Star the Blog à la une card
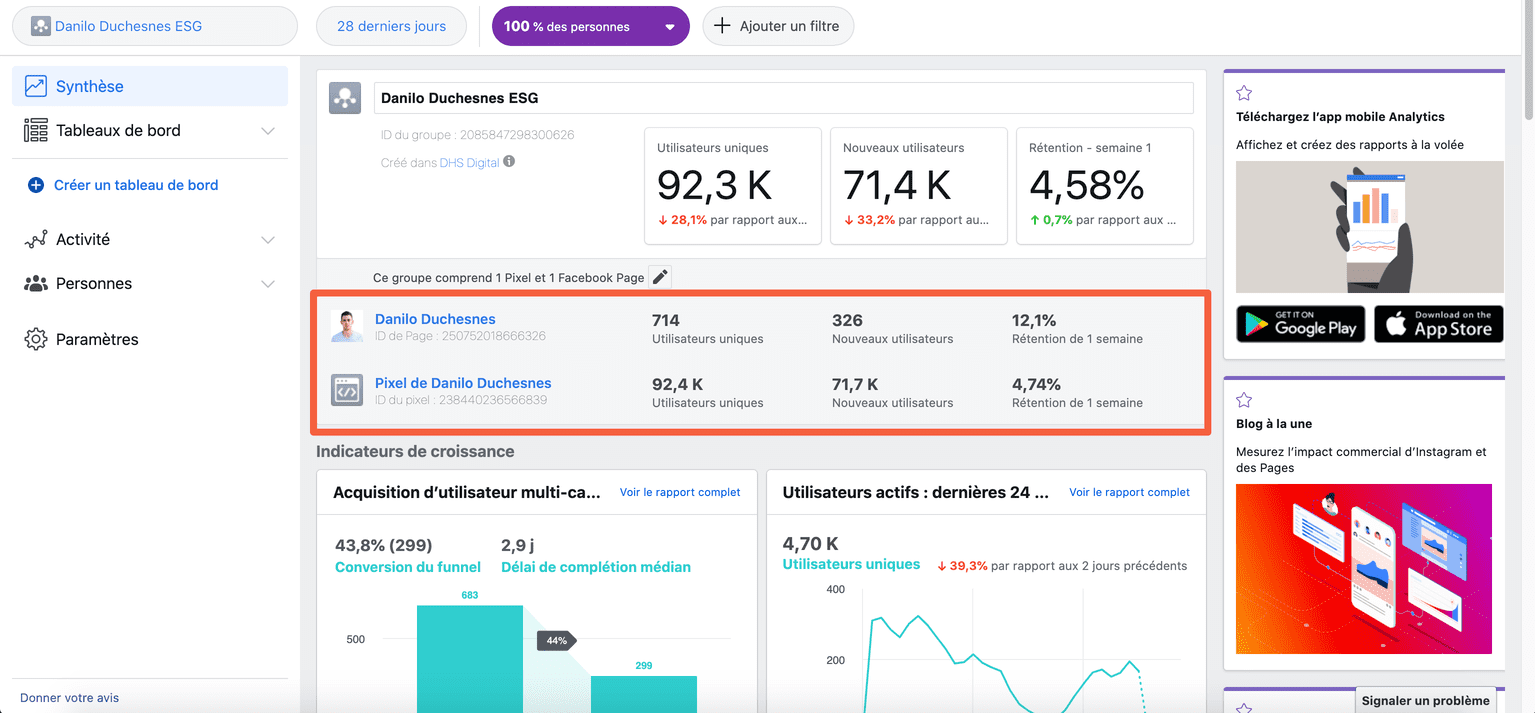This screenshot has width=1535, height=713. [1244, 400]
